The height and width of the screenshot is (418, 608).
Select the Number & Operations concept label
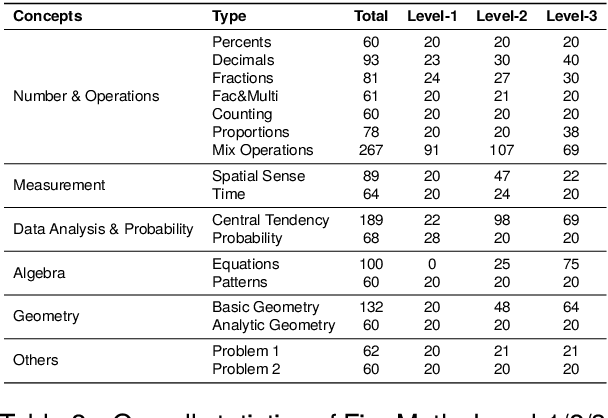tap(86, 96)
